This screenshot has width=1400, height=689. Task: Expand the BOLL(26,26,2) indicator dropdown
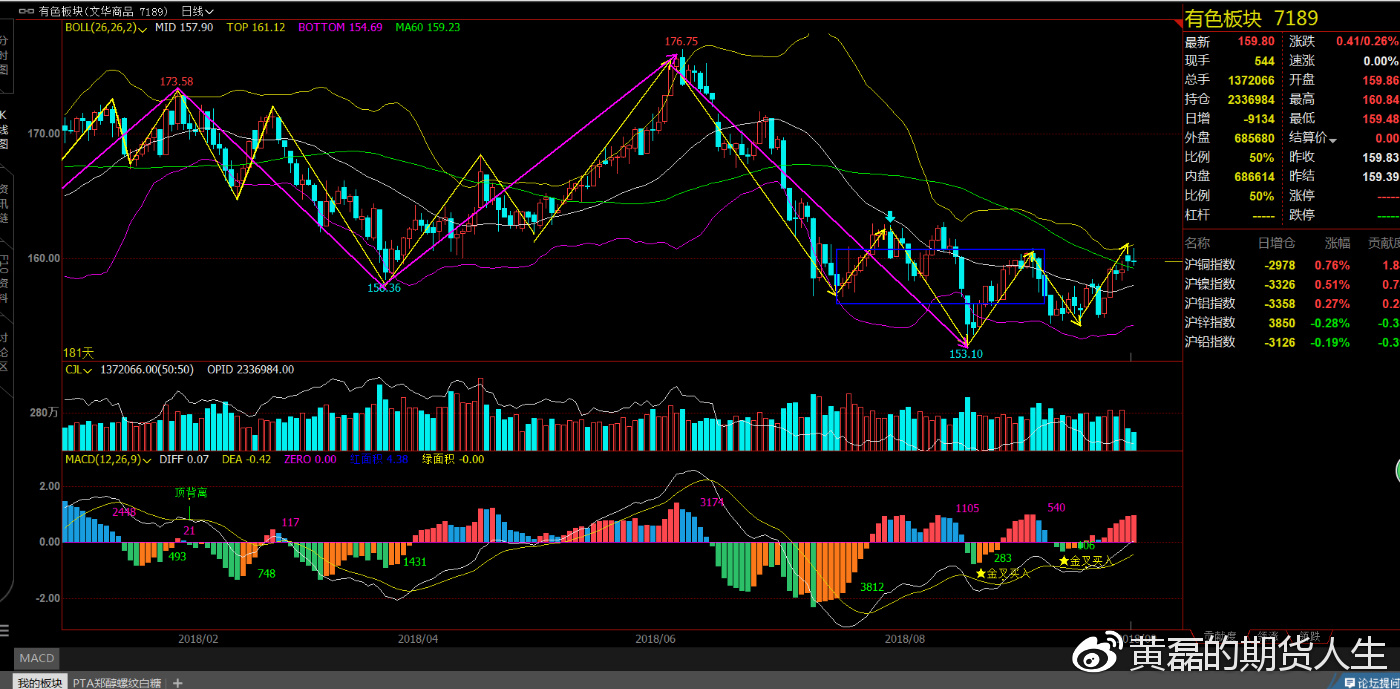pyautogui.click(x=106, y=27)
